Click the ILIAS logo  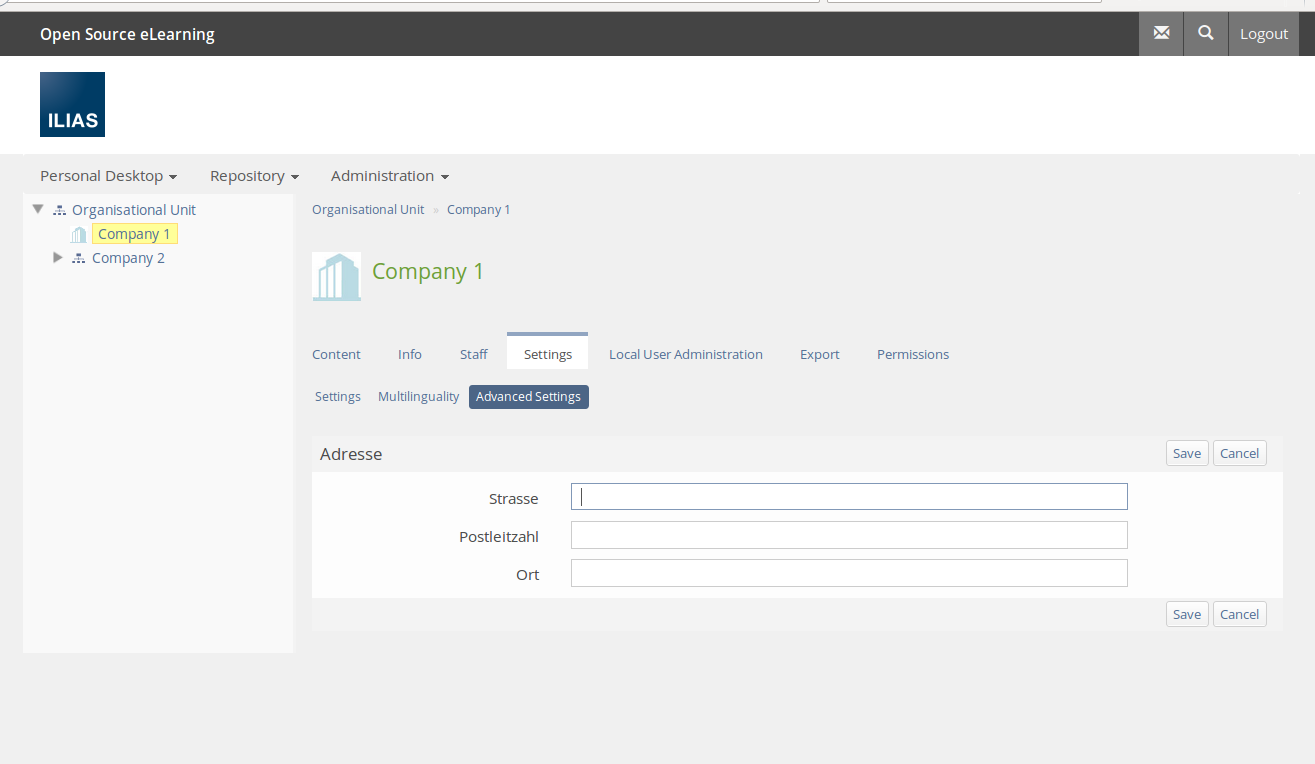click(x=72, y=104)
